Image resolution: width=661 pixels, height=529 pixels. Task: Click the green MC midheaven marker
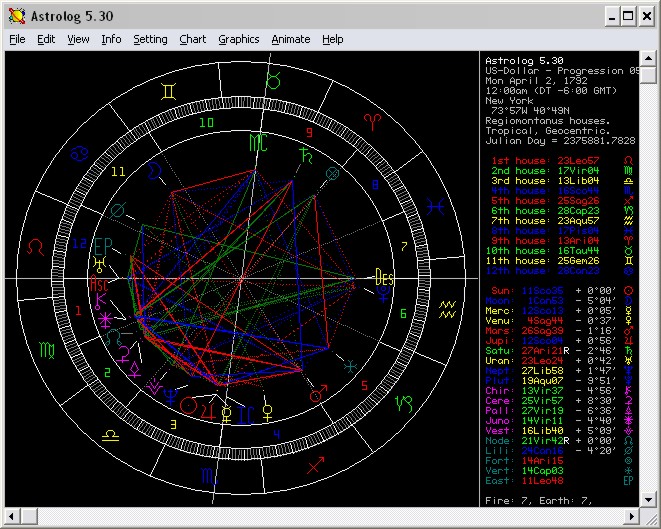258,143
